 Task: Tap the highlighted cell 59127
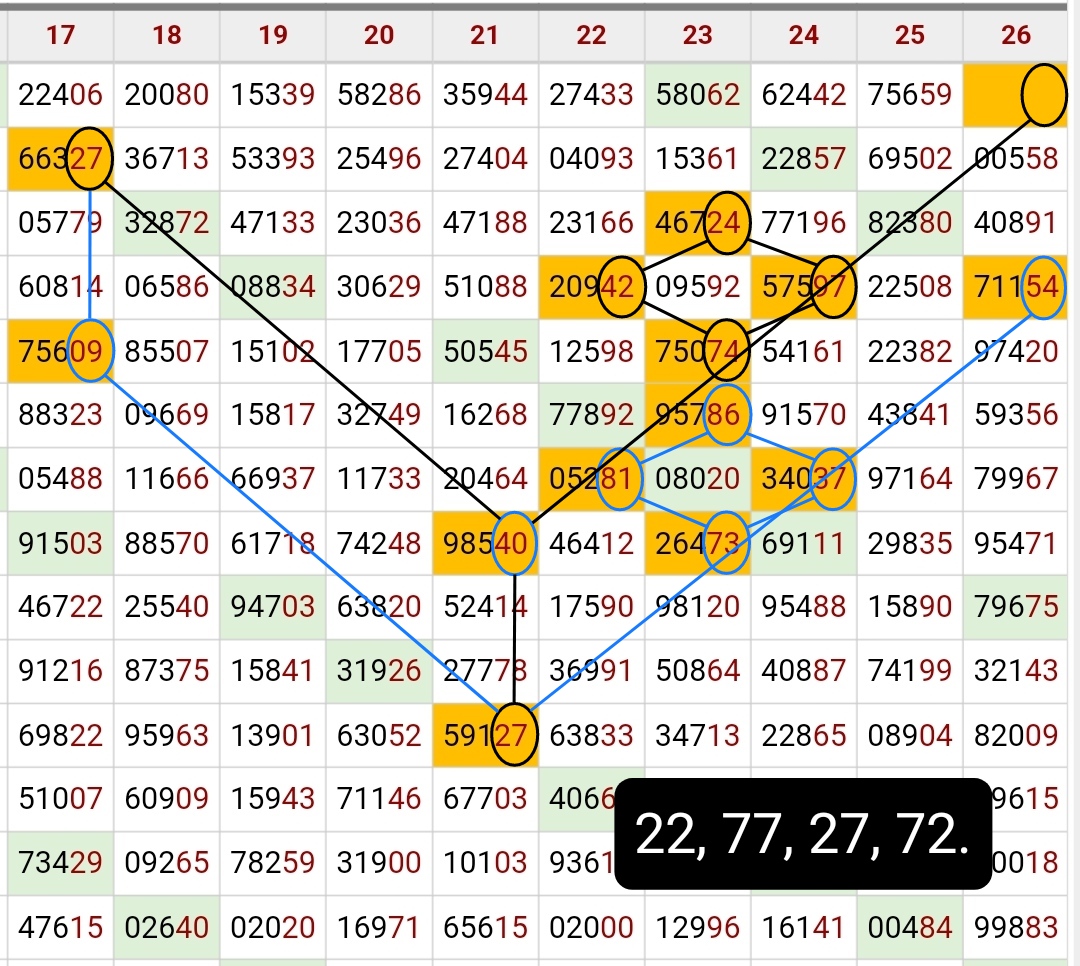pyautogui.click(x=485, y=736)
